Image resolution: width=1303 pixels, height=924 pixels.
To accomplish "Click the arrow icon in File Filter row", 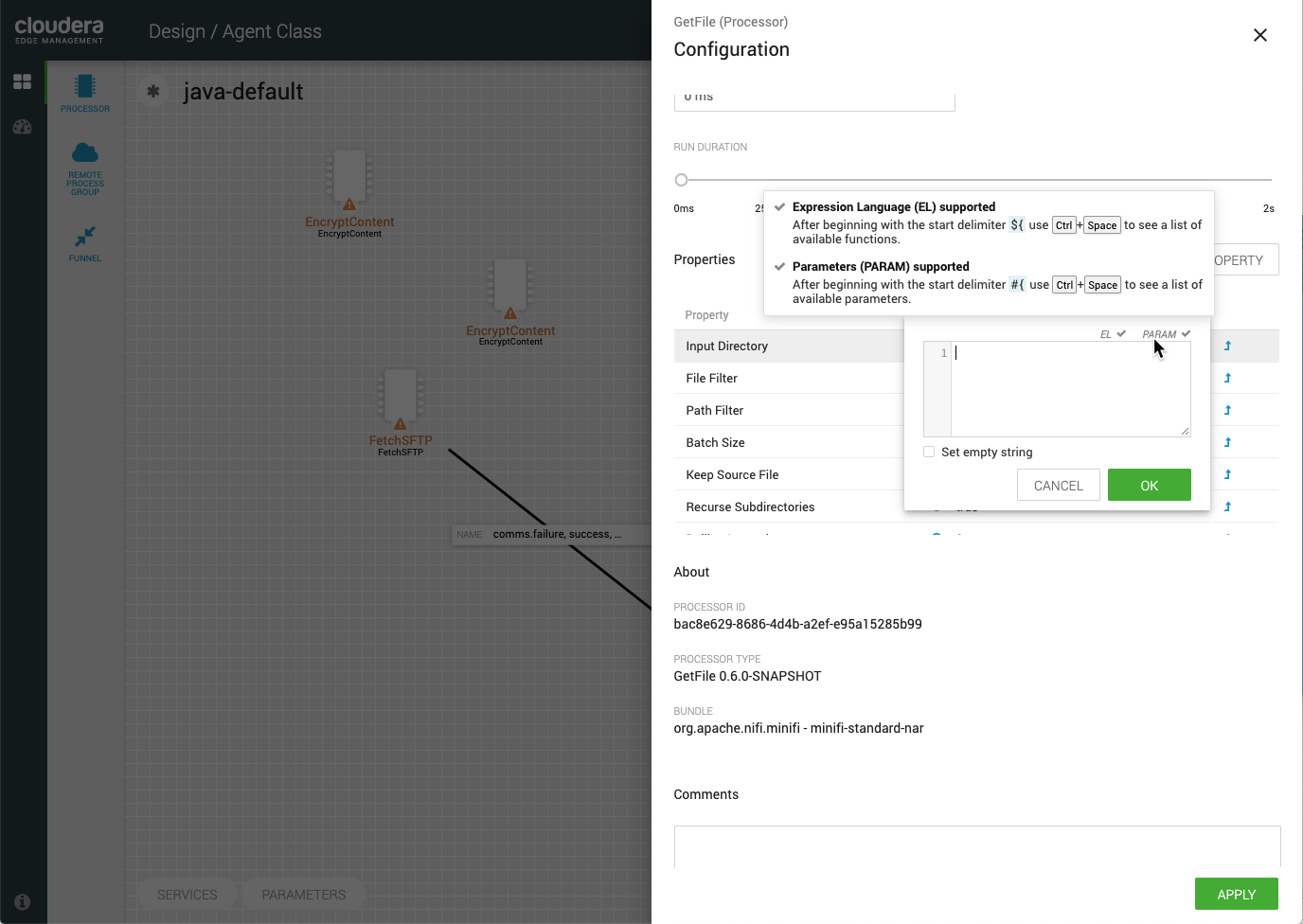I will (x=1227, y=379).
